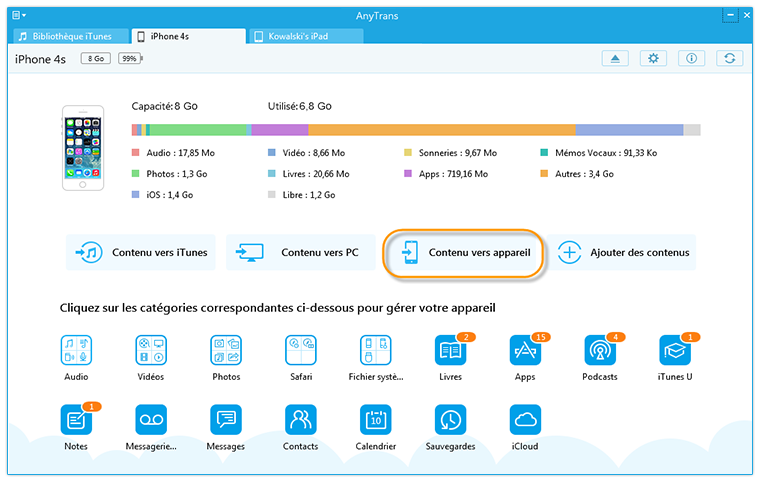Click the orange Autres segment in storage bar
Viewport: 760px width, 481px height.
pos(442,130)
